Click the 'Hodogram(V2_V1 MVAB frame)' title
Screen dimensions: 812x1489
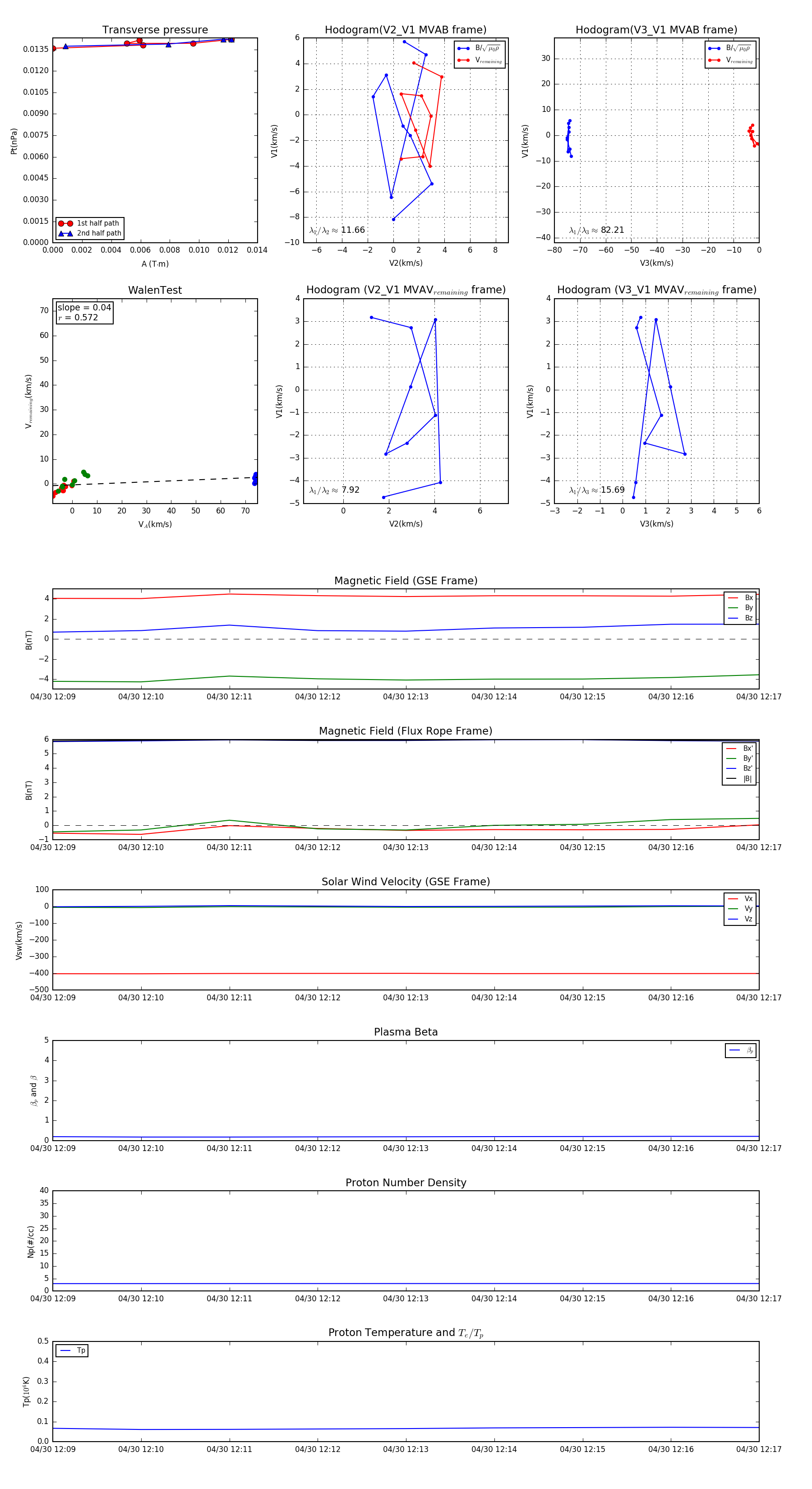point(406,30)
